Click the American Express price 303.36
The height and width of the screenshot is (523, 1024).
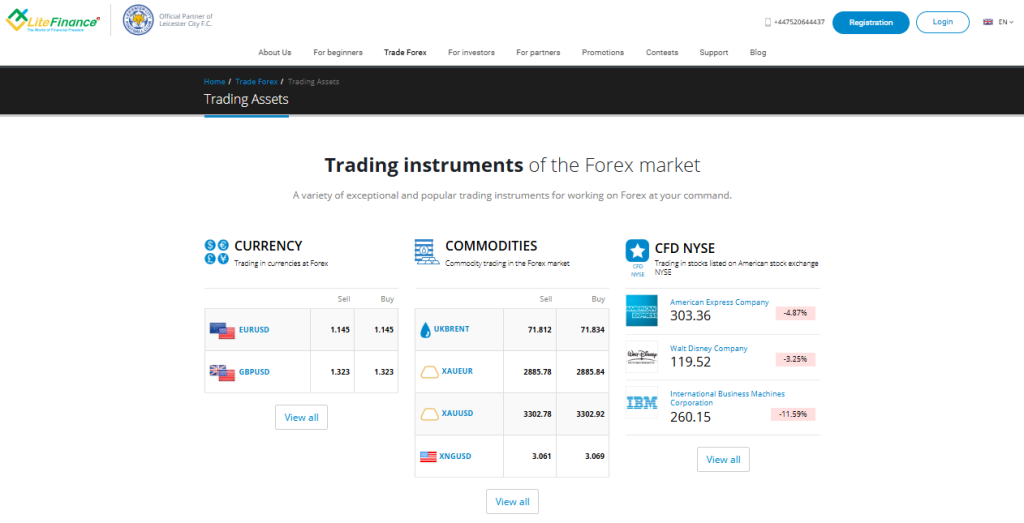pos(690,316)
